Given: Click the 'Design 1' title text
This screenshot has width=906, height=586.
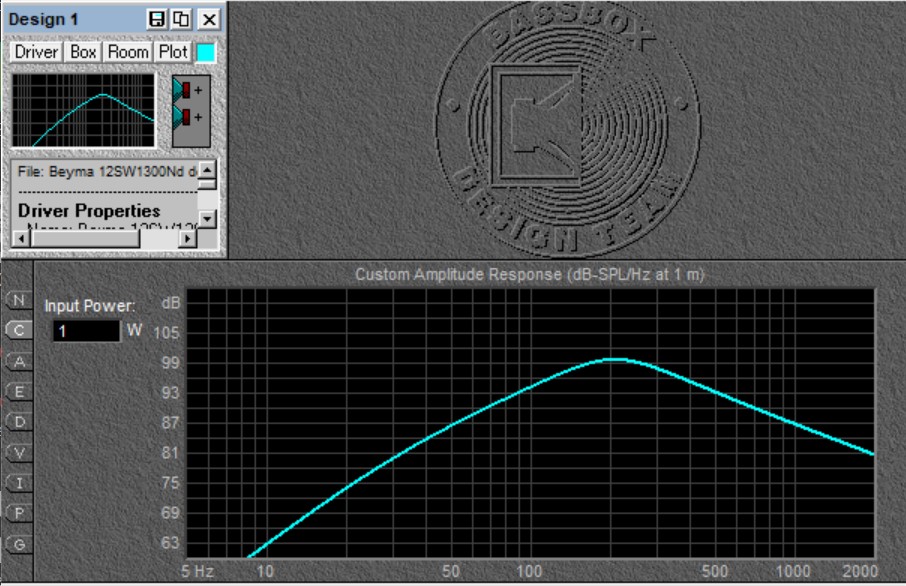Looking at the screenshot, I should (43, 19).
